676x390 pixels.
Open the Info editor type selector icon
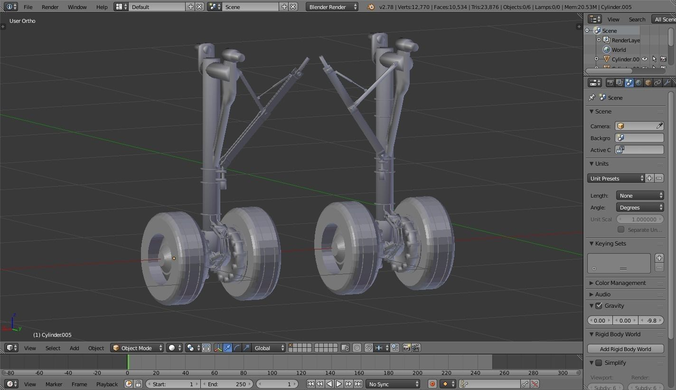coord(10,6)
